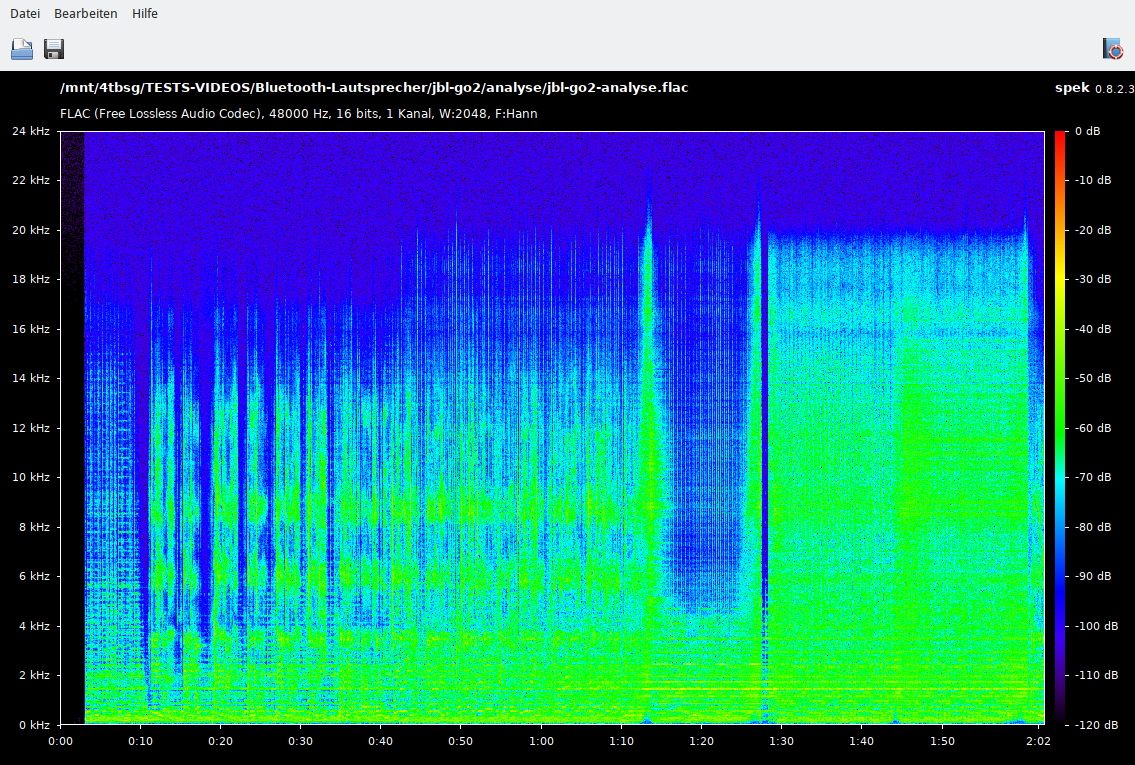Click the -90 dB scale label
This screenshot has height=765, width=1135.
pyautogui.click(x=1091, y=577)
